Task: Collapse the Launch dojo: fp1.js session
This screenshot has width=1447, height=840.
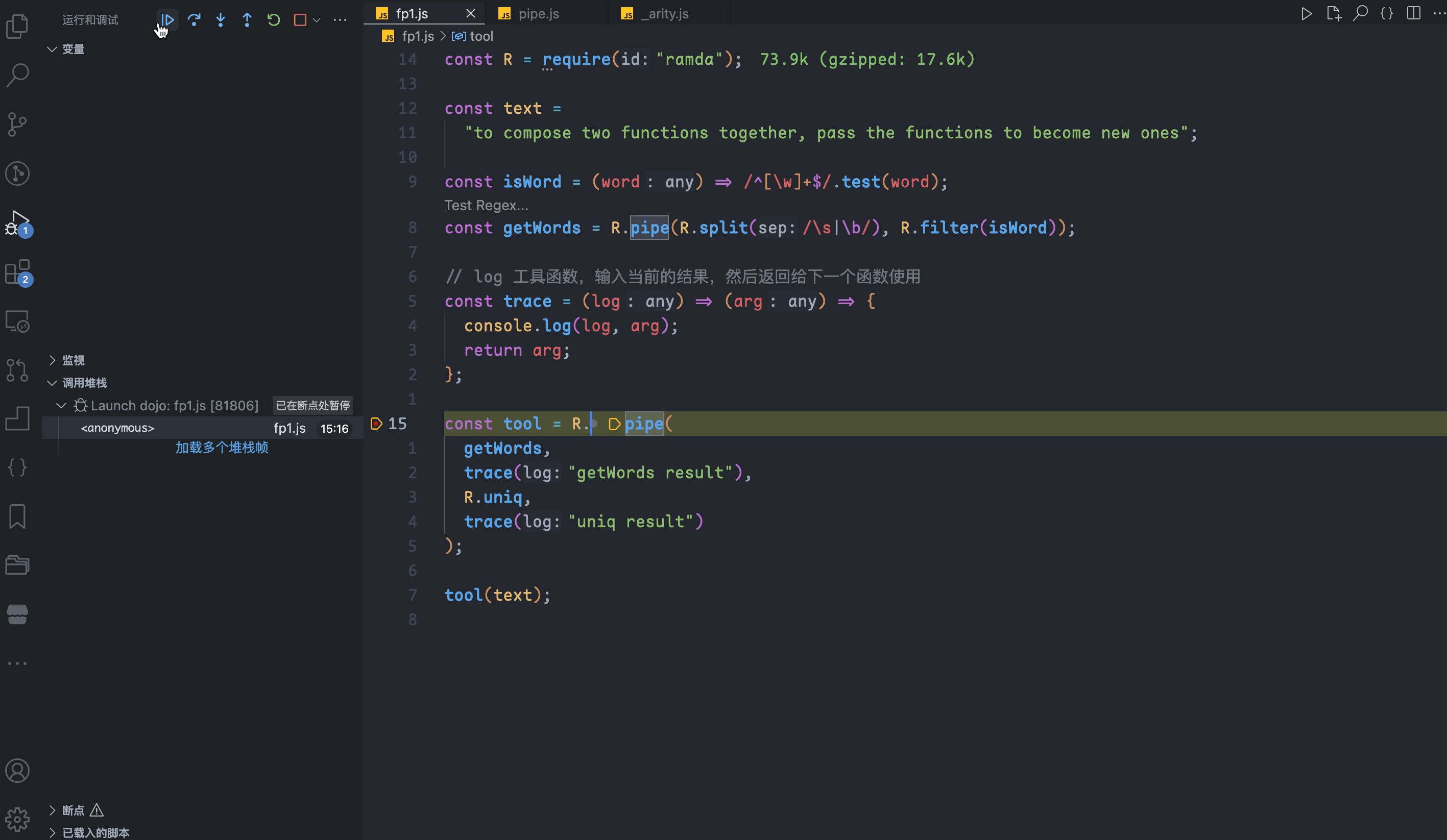Action: [61, 406]
